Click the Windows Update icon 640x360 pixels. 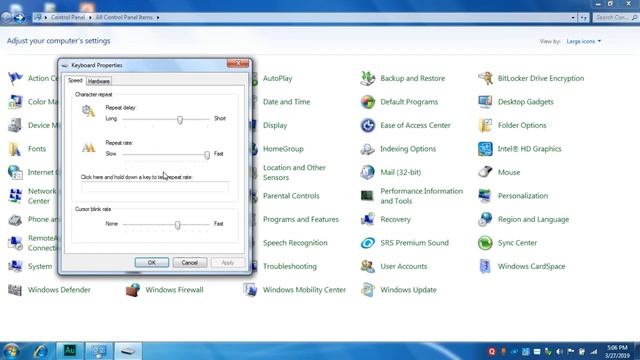point(368,290)
